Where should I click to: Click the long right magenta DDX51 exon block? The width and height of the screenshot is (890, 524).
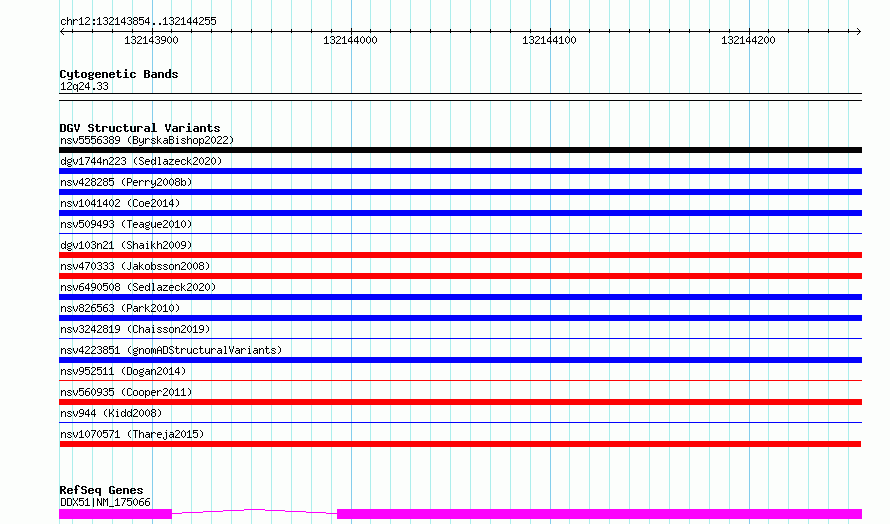point(599,514)
